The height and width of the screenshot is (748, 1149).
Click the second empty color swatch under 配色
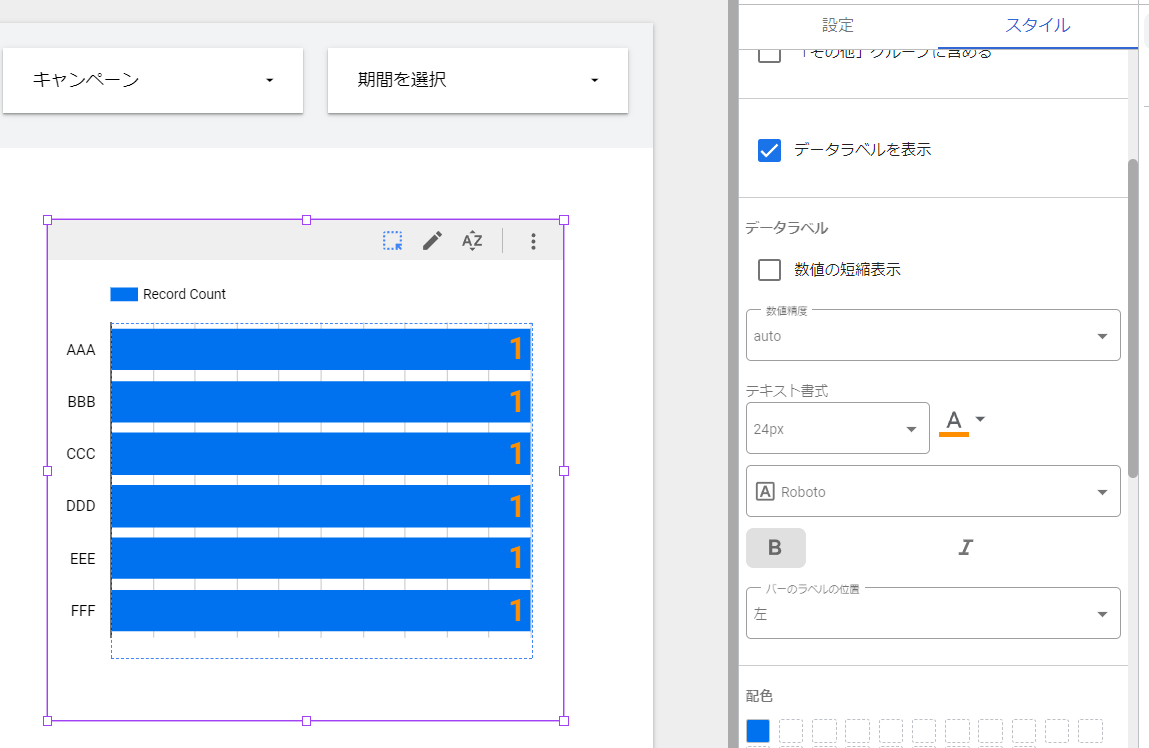point(824,730)
